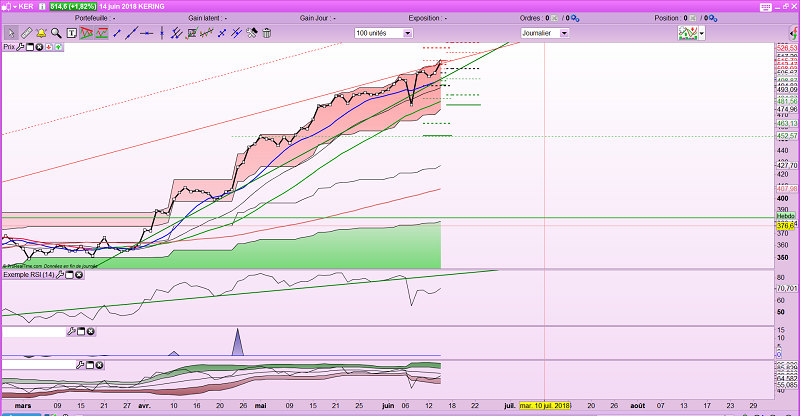Close the bottom band indicator panel
Screen dimensions: 800x416
pyautogui.click(x=99, y=365)
